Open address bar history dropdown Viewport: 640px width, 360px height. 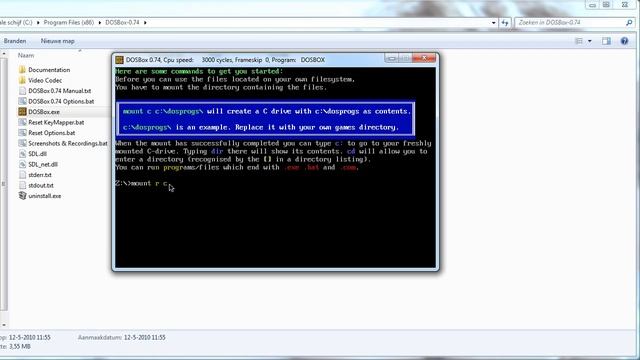[493, 23]
